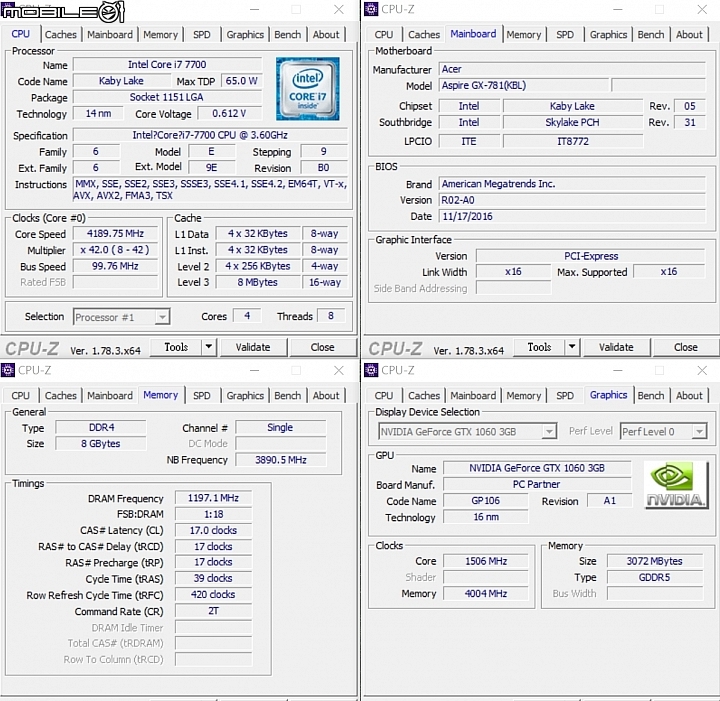The image size is (720, 701).
Task: Click processor name field Intel Core i7 7700
Action: pyautogui.click(x=167, y=65)
